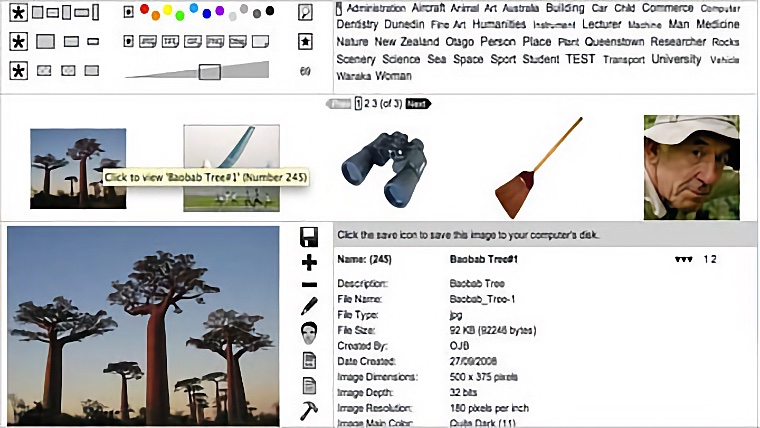The width and height of the screenshot is (760, 428).
Task: Select the pencil edit icon
Action: 309,307
